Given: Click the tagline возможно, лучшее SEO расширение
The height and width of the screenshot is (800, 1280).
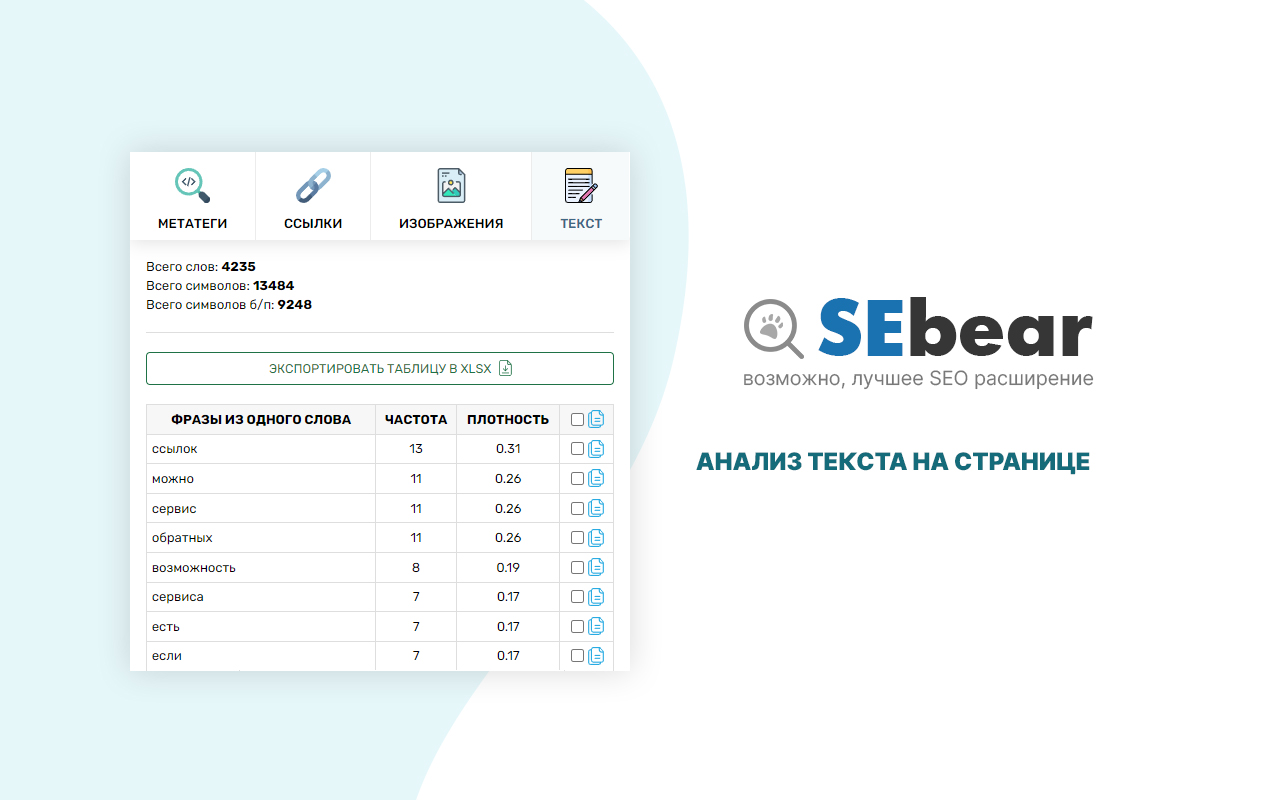Looking at the screenshot, I should (x=918, y=379).
